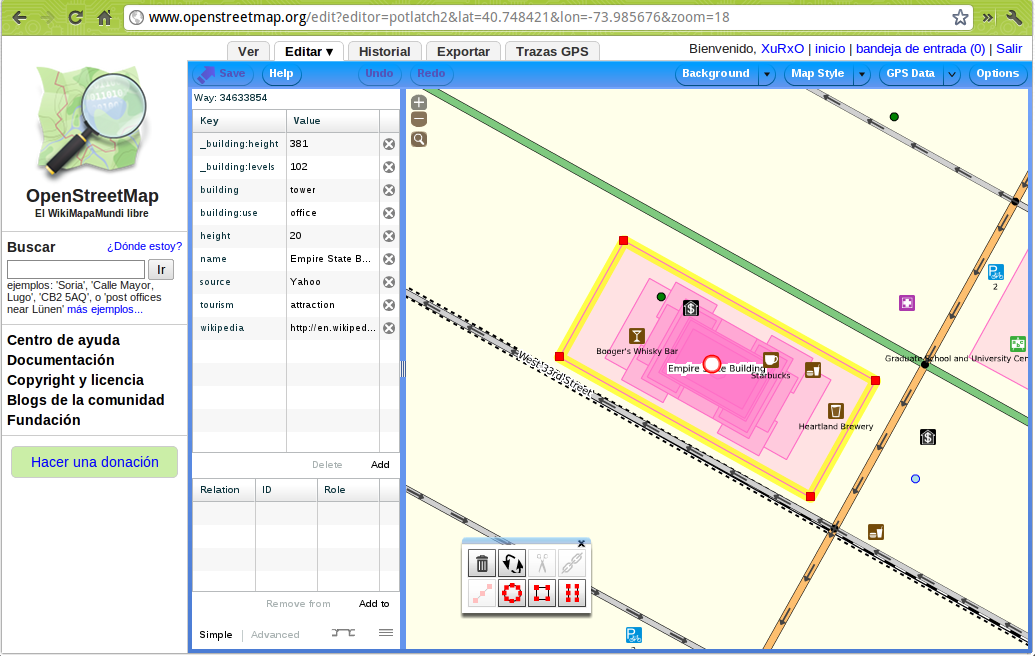Zoom in the map with plus icon
This screenshot has width=1035, height=656.
click(x=419, y=103)
